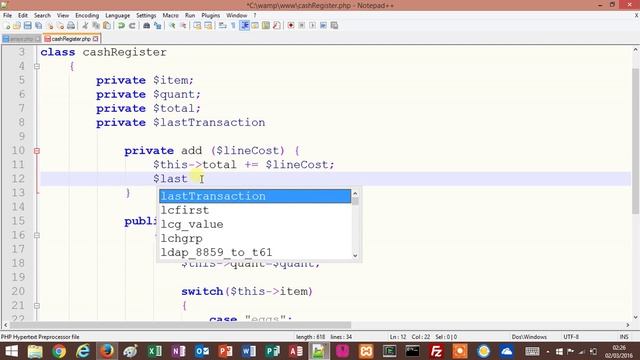
Task: Click the Zoom In toolbar icon
Action: tap(172, 25)
